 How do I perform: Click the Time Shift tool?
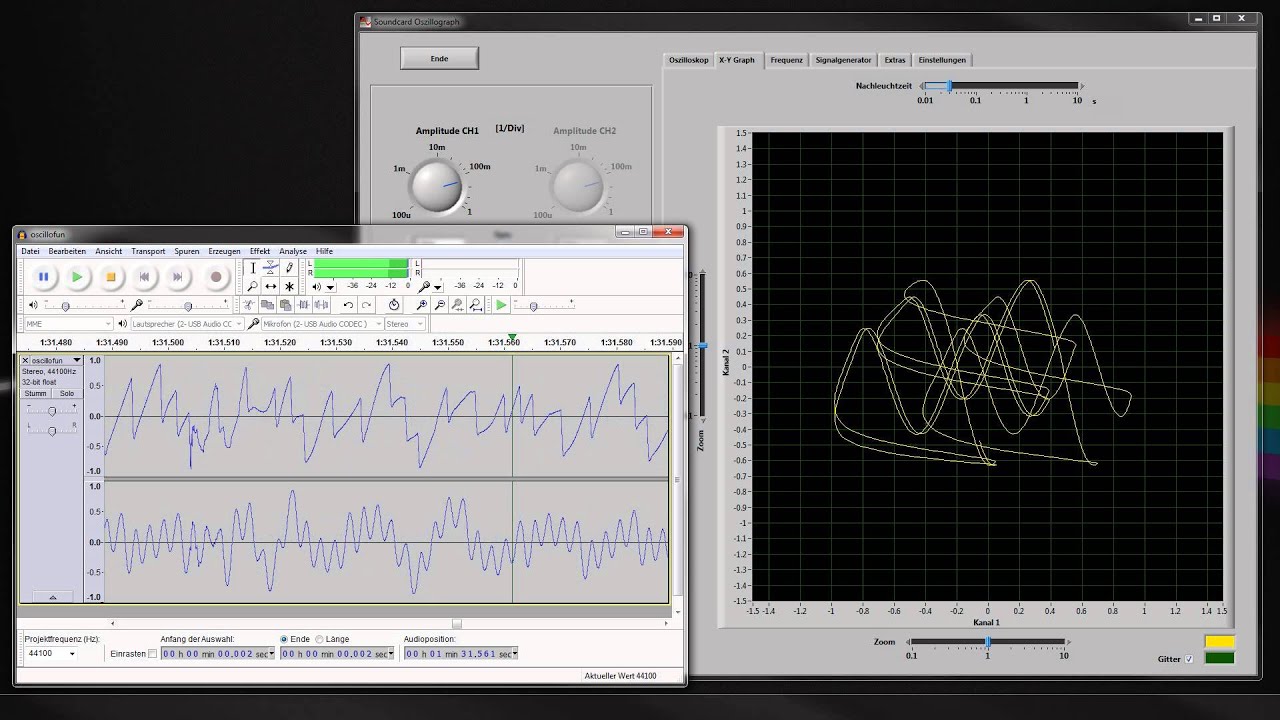pyautogui.click(x=270, y=286)
